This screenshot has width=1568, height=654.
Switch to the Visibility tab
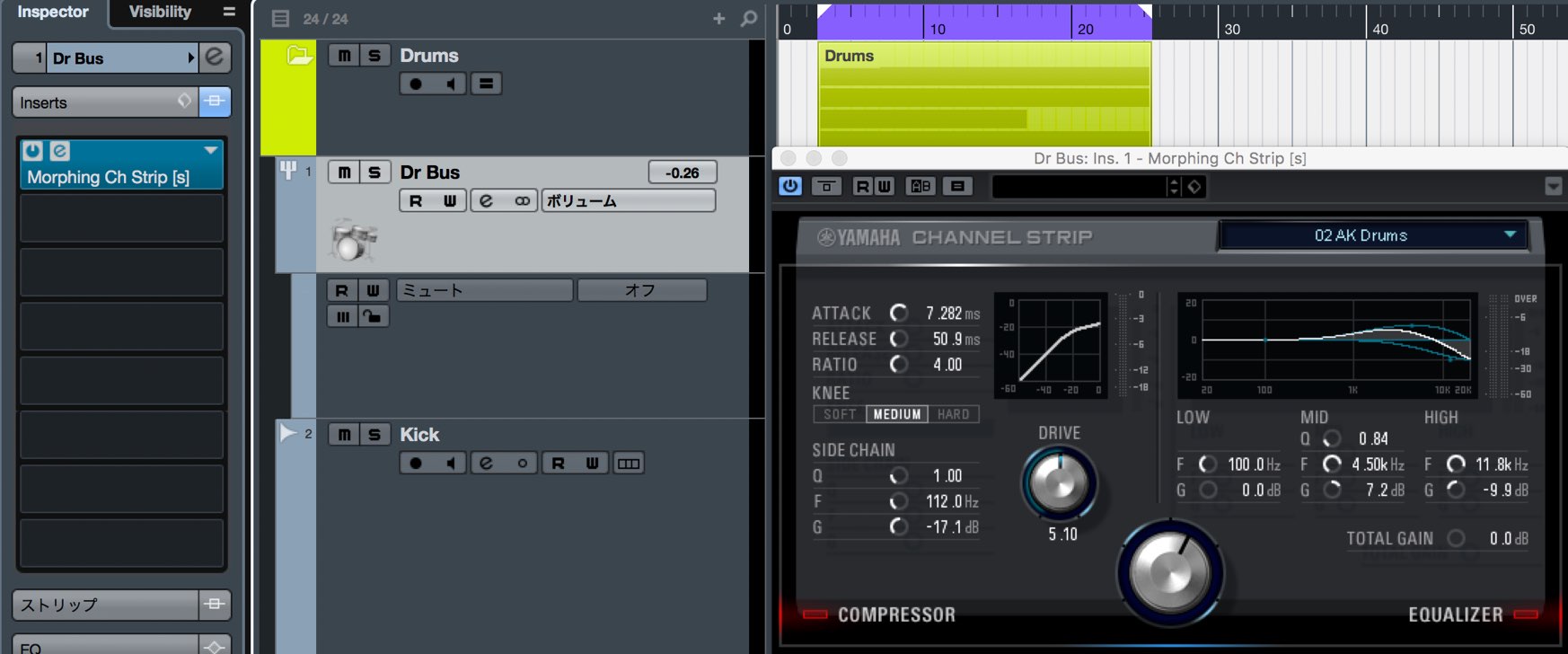click(160, 12)
